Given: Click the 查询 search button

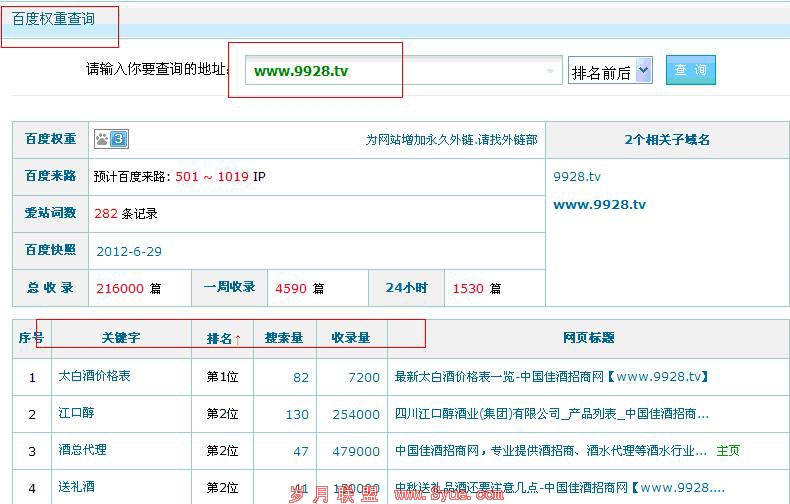Looking at the screenshot, I should (691, 70).
